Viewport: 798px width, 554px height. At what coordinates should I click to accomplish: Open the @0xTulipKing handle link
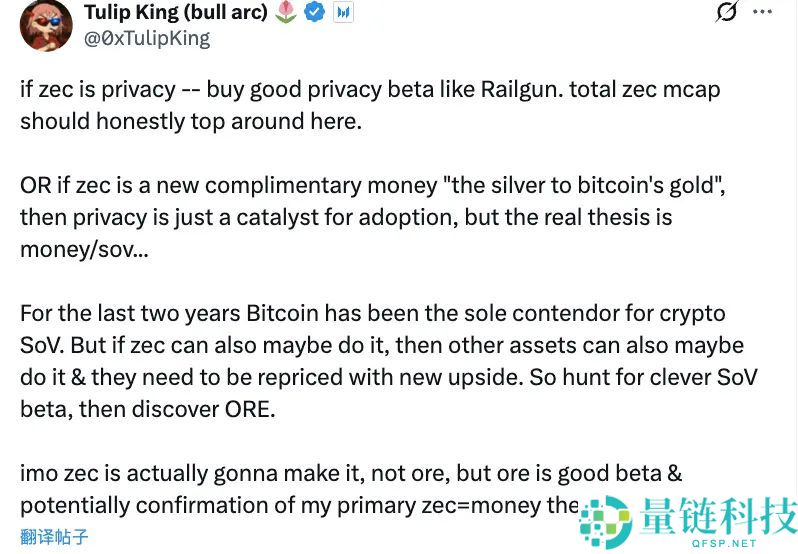(x=147, y=39)
